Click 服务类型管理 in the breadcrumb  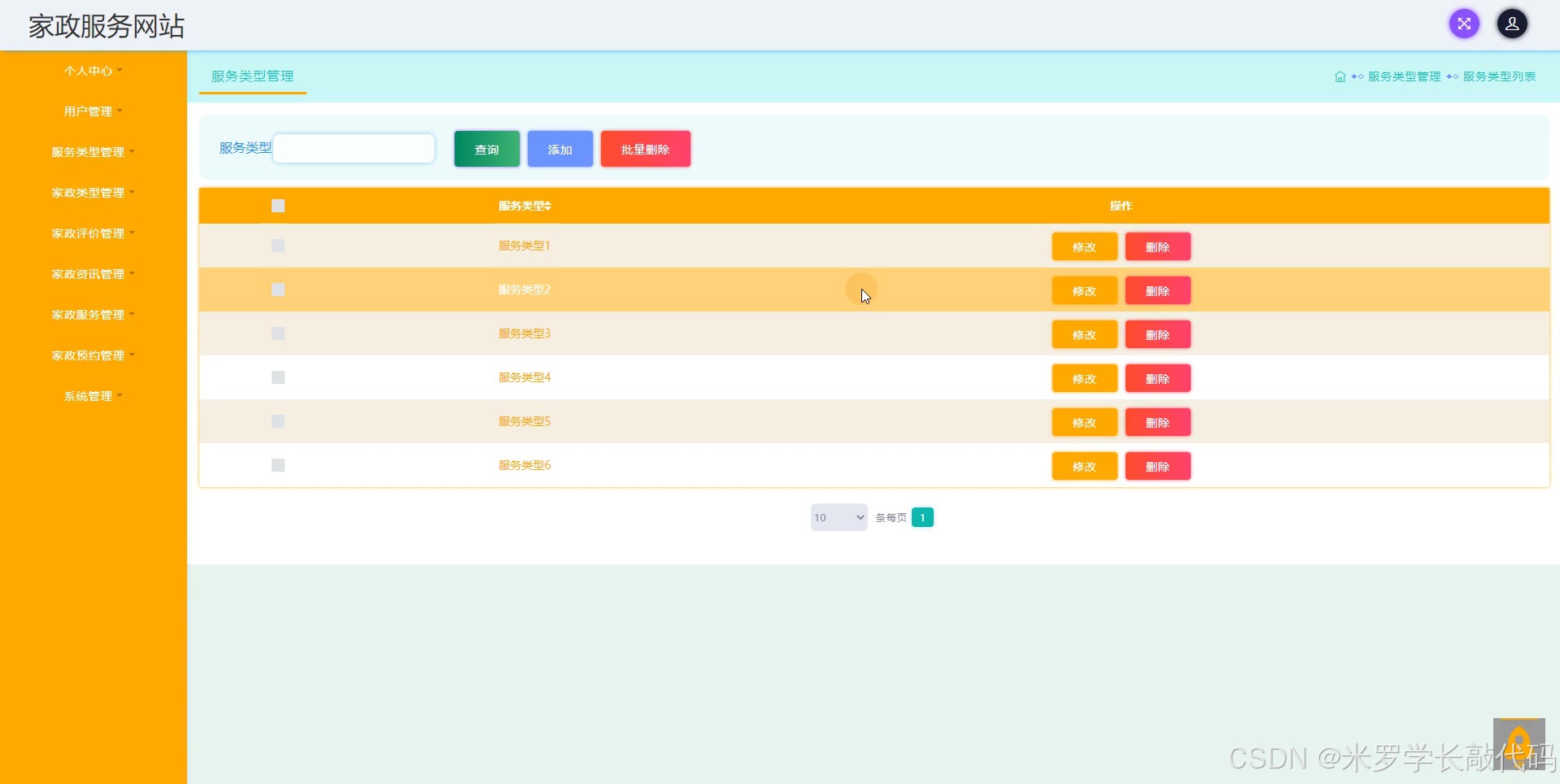(1404, 76)
